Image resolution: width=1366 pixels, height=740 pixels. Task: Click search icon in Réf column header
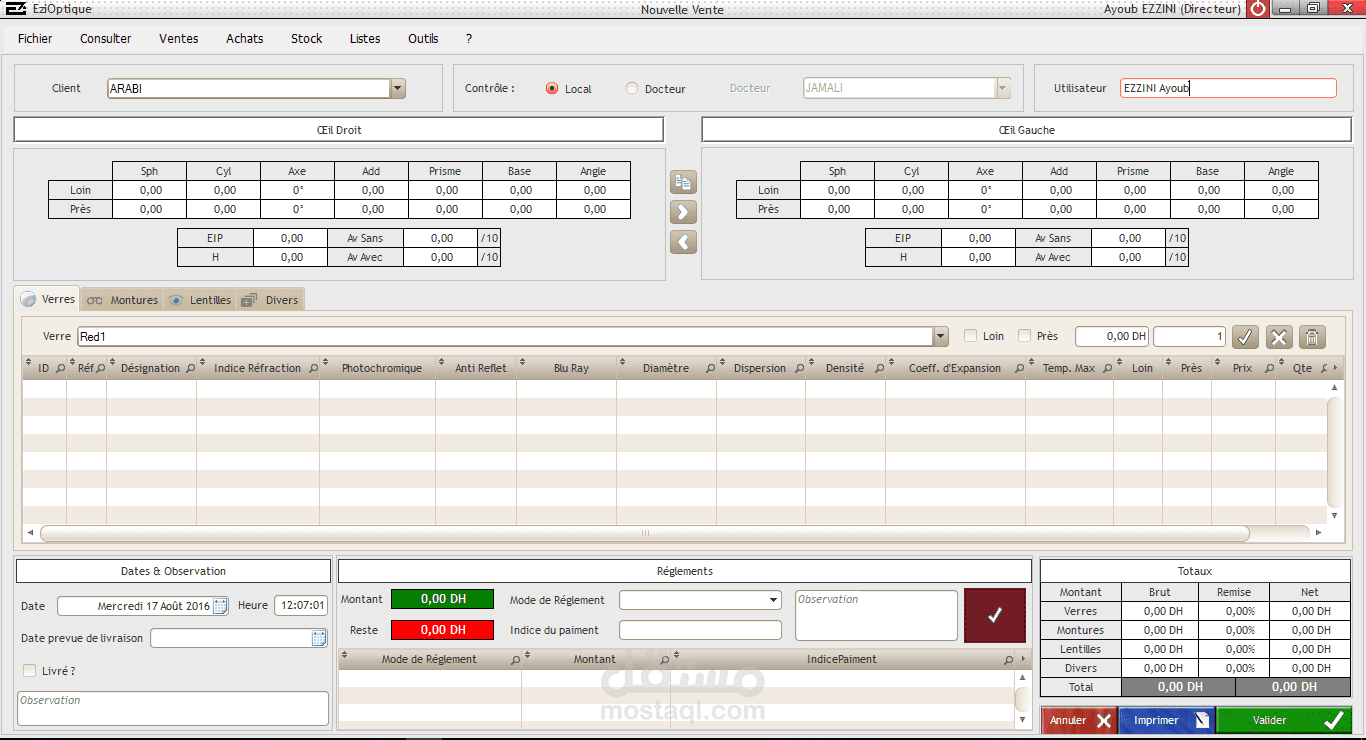click(100, 369)
